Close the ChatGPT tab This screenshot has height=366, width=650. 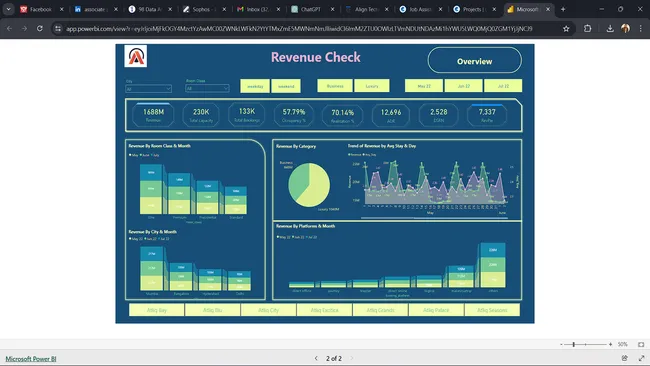(332, 9)
